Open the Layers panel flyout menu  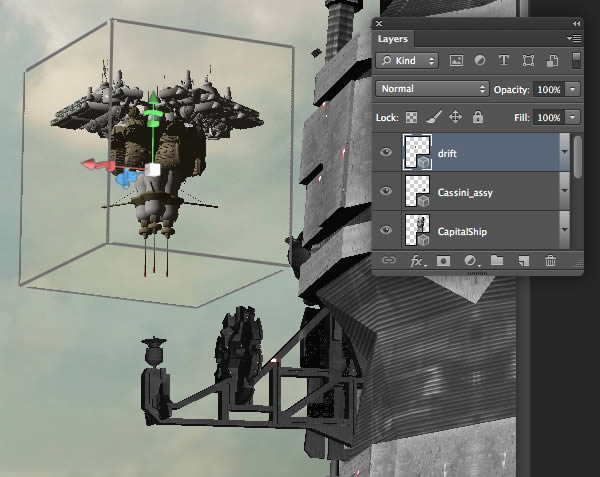pyautogui.click(x=574, y=38)
